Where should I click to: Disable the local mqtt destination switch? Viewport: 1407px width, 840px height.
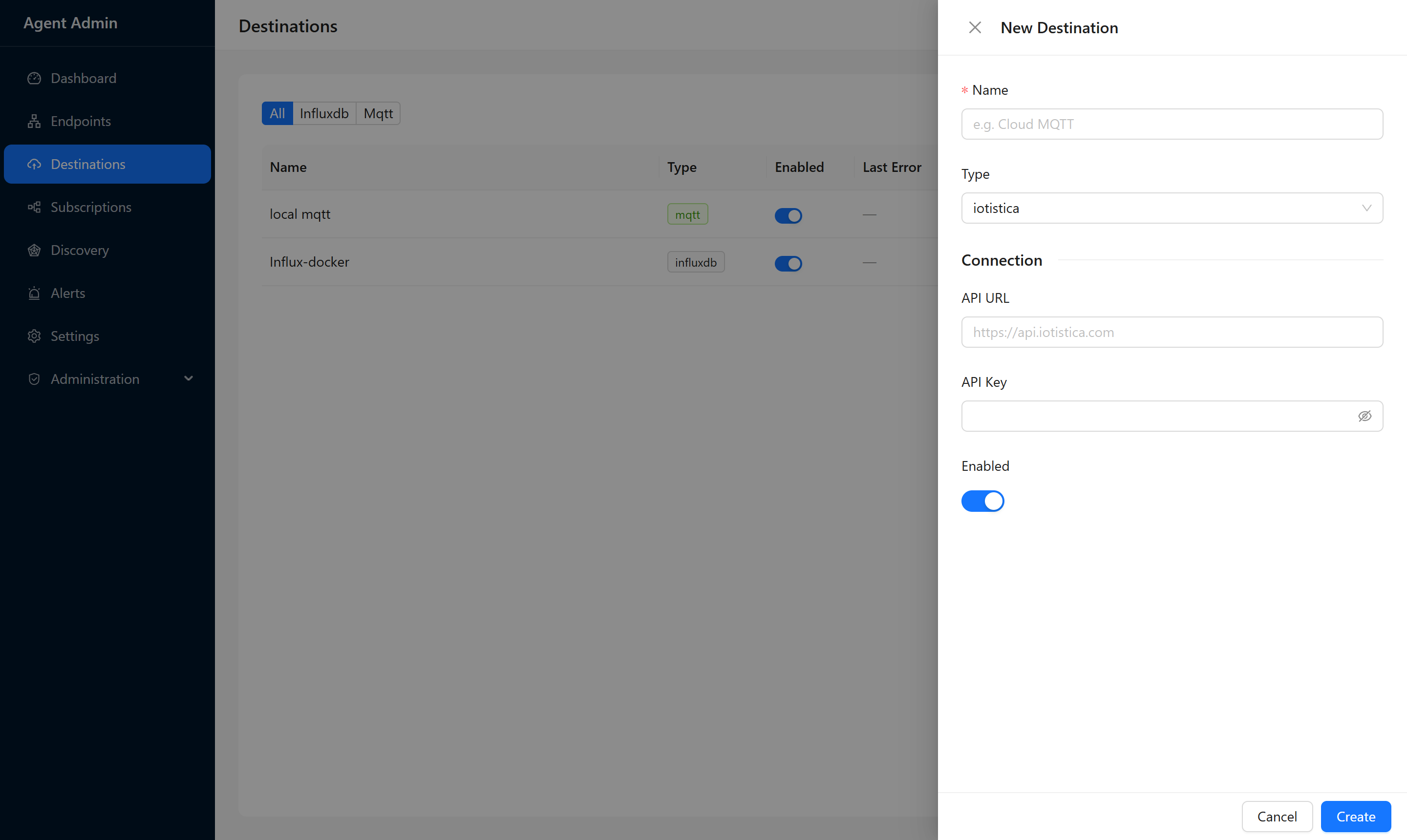788,216
